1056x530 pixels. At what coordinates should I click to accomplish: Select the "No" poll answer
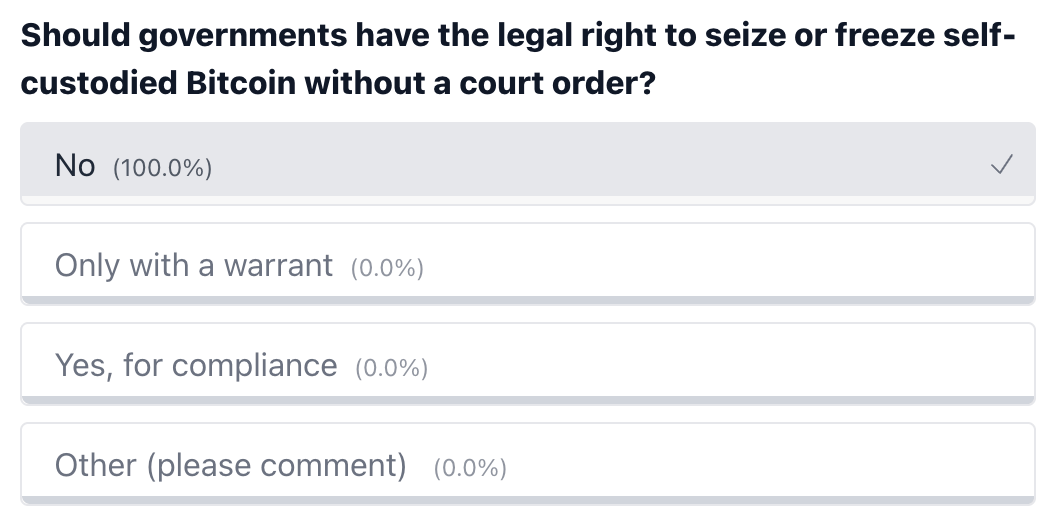tap(75, 165)
